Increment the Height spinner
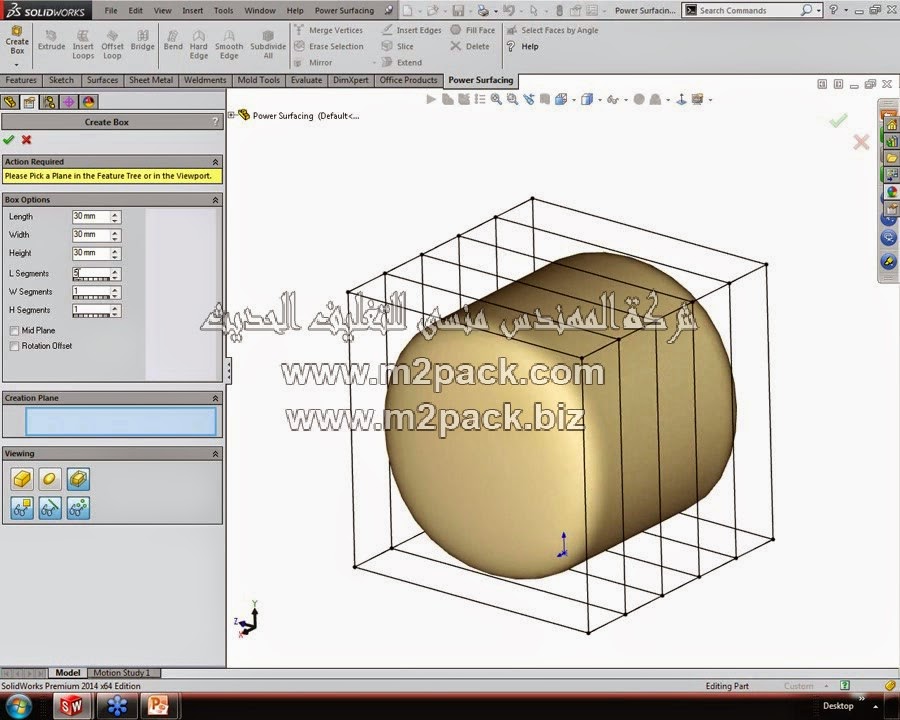This screenshot has height=720, width=900. 115,250
